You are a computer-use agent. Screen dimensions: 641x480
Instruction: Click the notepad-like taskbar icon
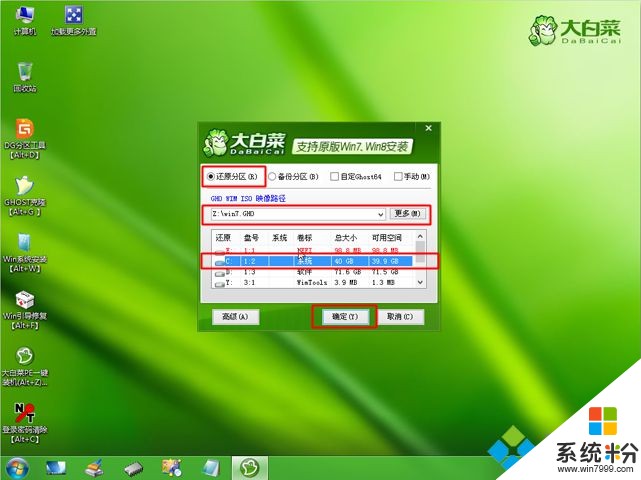(x=211, y=469)
